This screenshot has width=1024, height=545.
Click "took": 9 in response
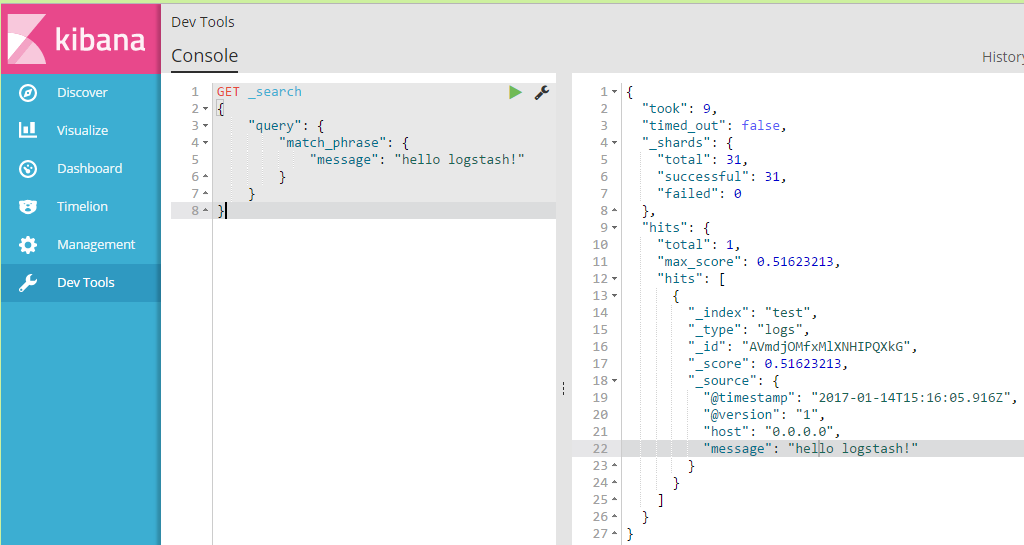point(679,109)
